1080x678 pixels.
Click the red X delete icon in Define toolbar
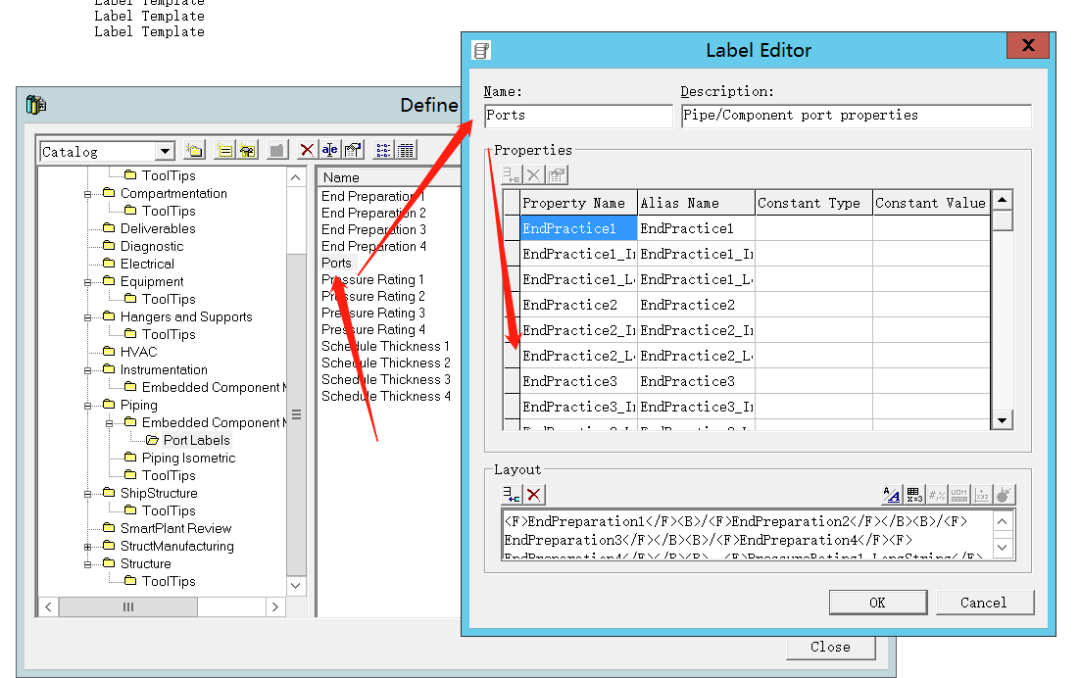307,150
